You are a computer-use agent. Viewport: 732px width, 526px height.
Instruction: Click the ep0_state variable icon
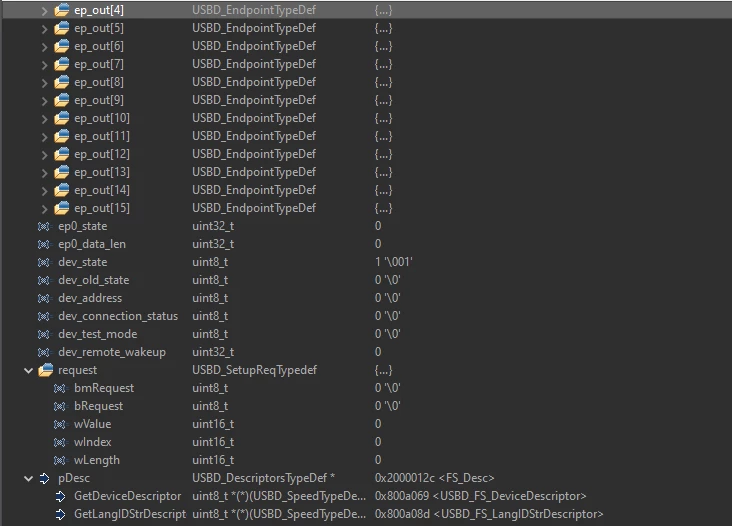tap(44, 226)
